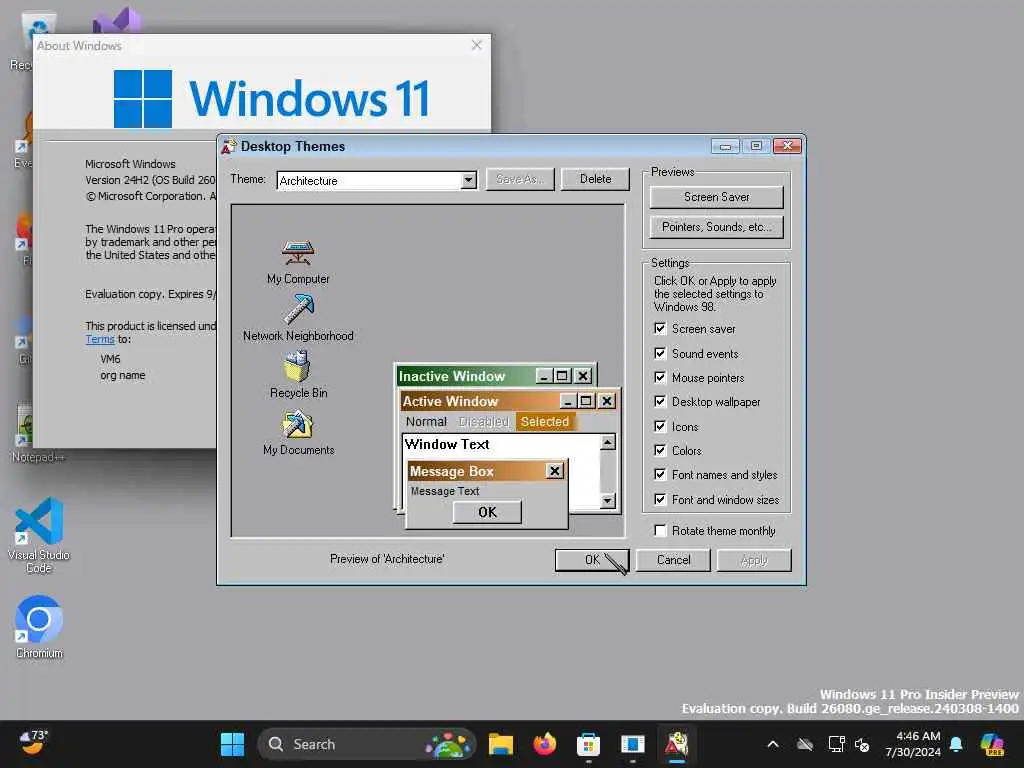Open the weather widget showing 73°
Screen dimensions: 1024x768
tap(34, 743)
